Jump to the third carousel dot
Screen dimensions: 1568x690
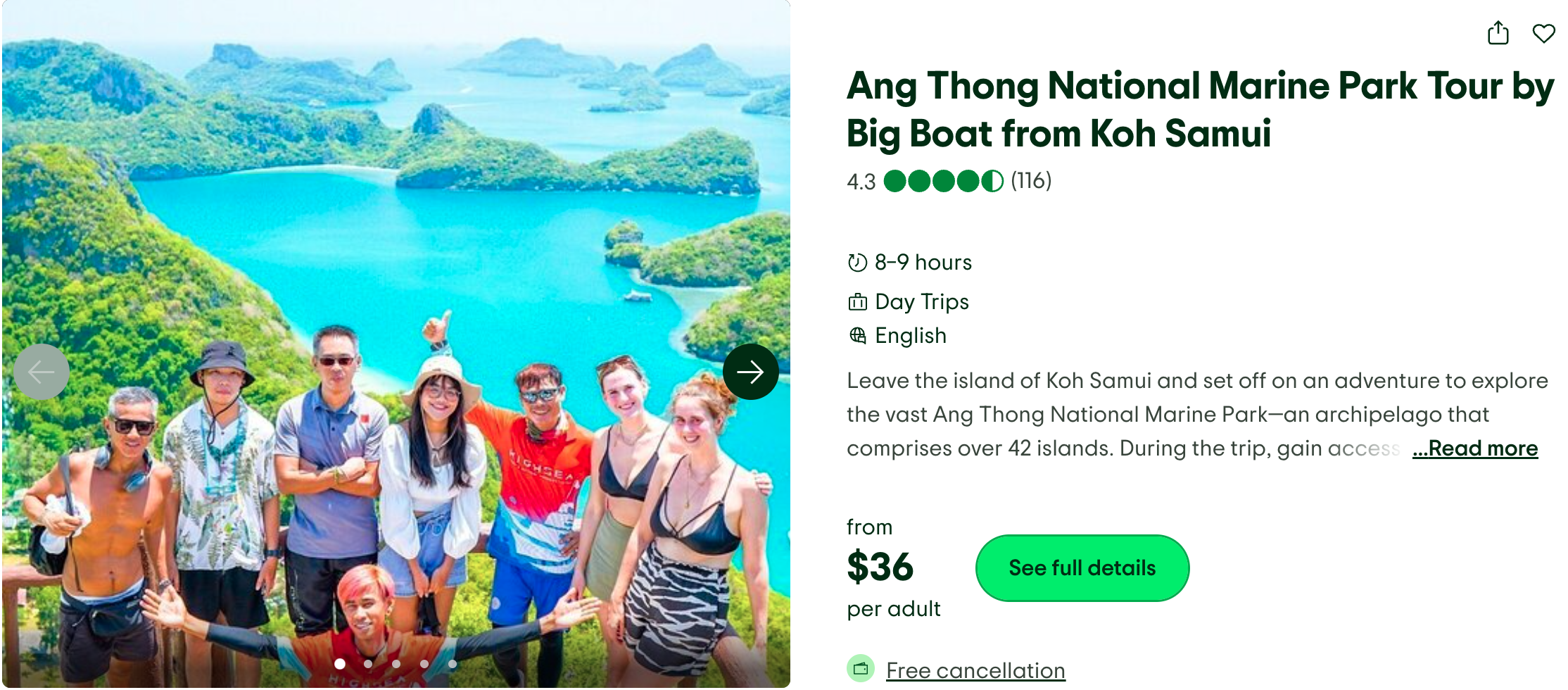click(396, 664)
